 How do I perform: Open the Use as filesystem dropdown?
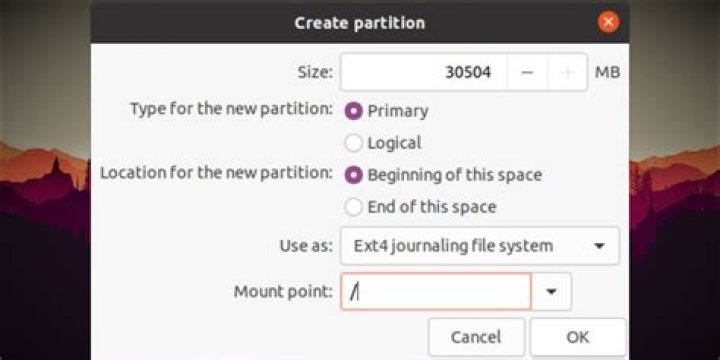pos(480,246)
